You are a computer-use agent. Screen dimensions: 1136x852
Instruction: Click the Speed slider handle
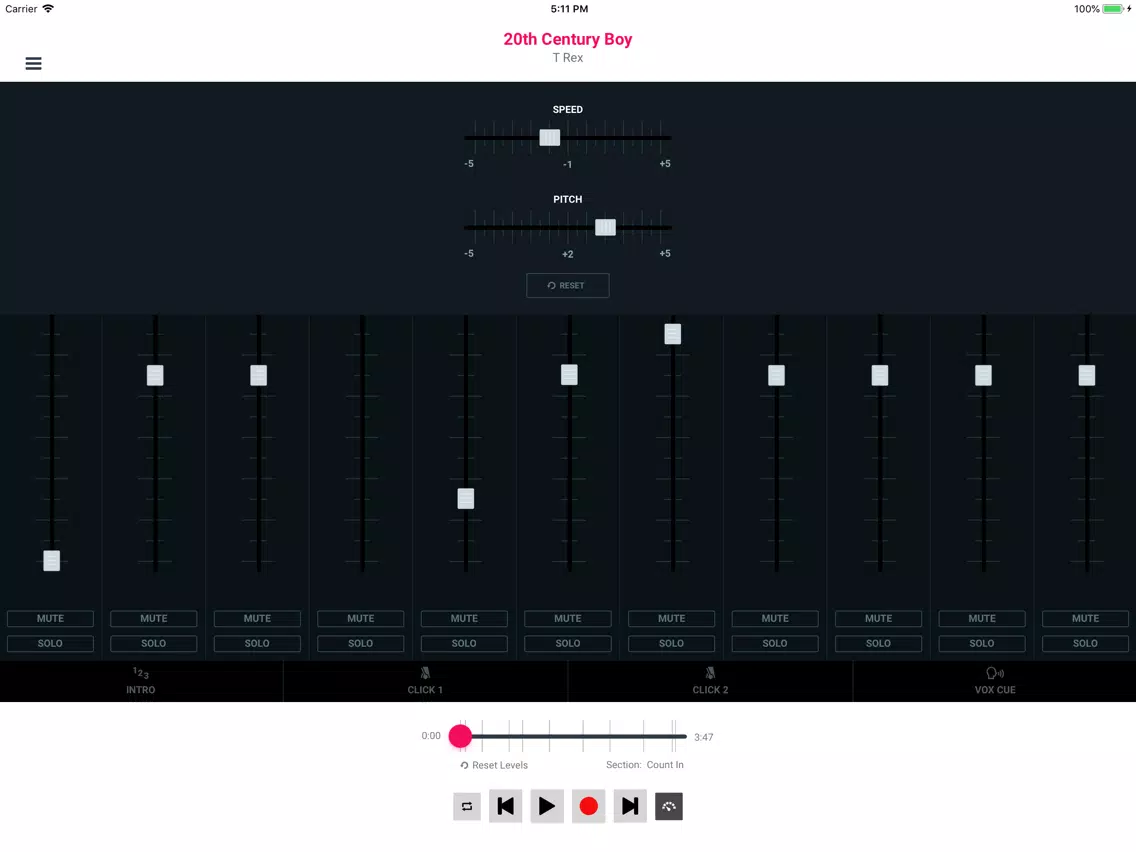550,138
